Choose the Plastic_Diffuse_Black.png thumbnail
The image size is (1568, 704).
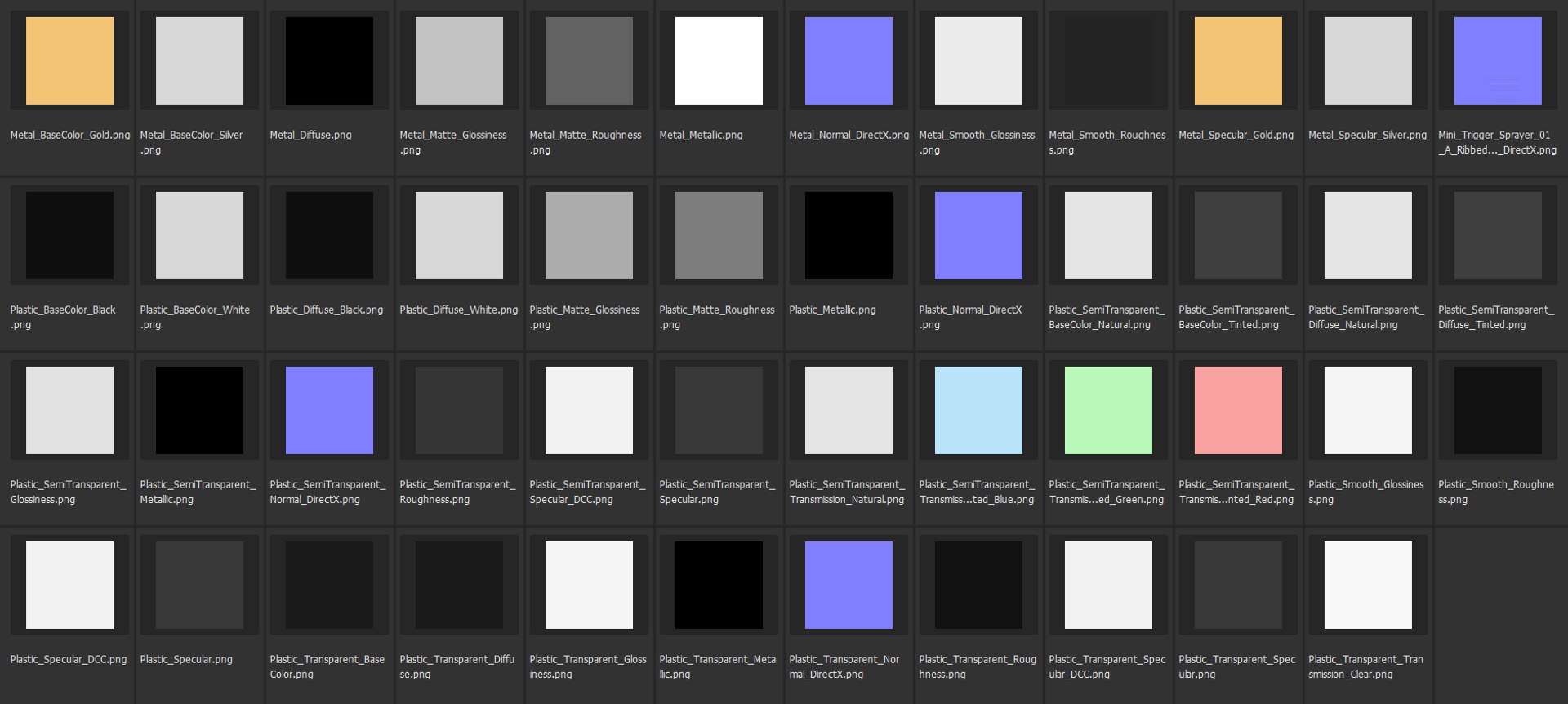(329, 235)
